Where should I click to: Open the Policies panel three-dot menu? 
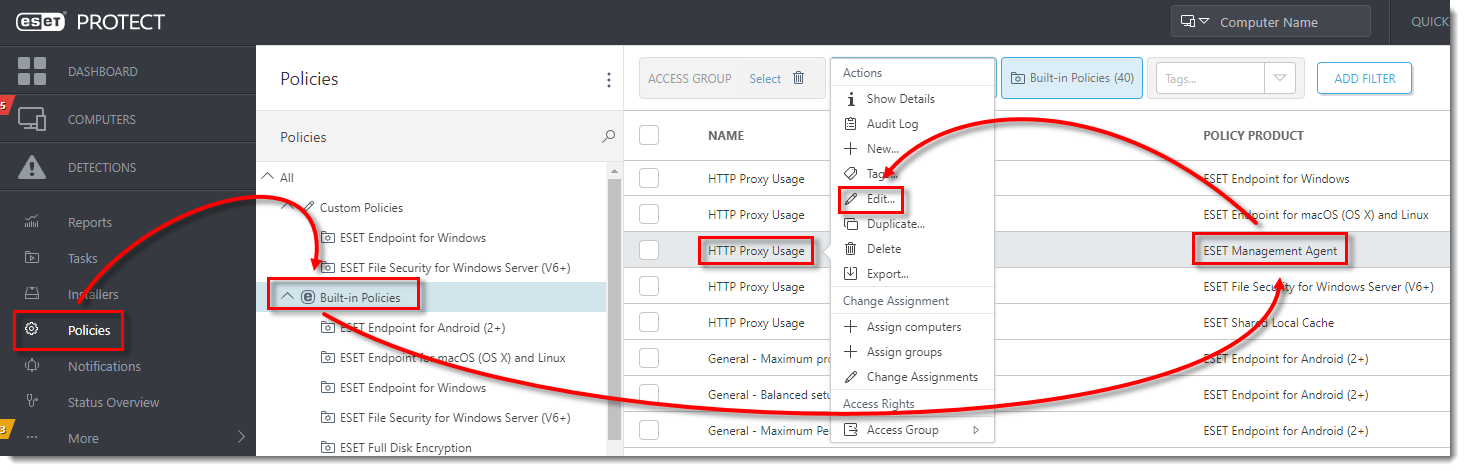tap(609, 79)
